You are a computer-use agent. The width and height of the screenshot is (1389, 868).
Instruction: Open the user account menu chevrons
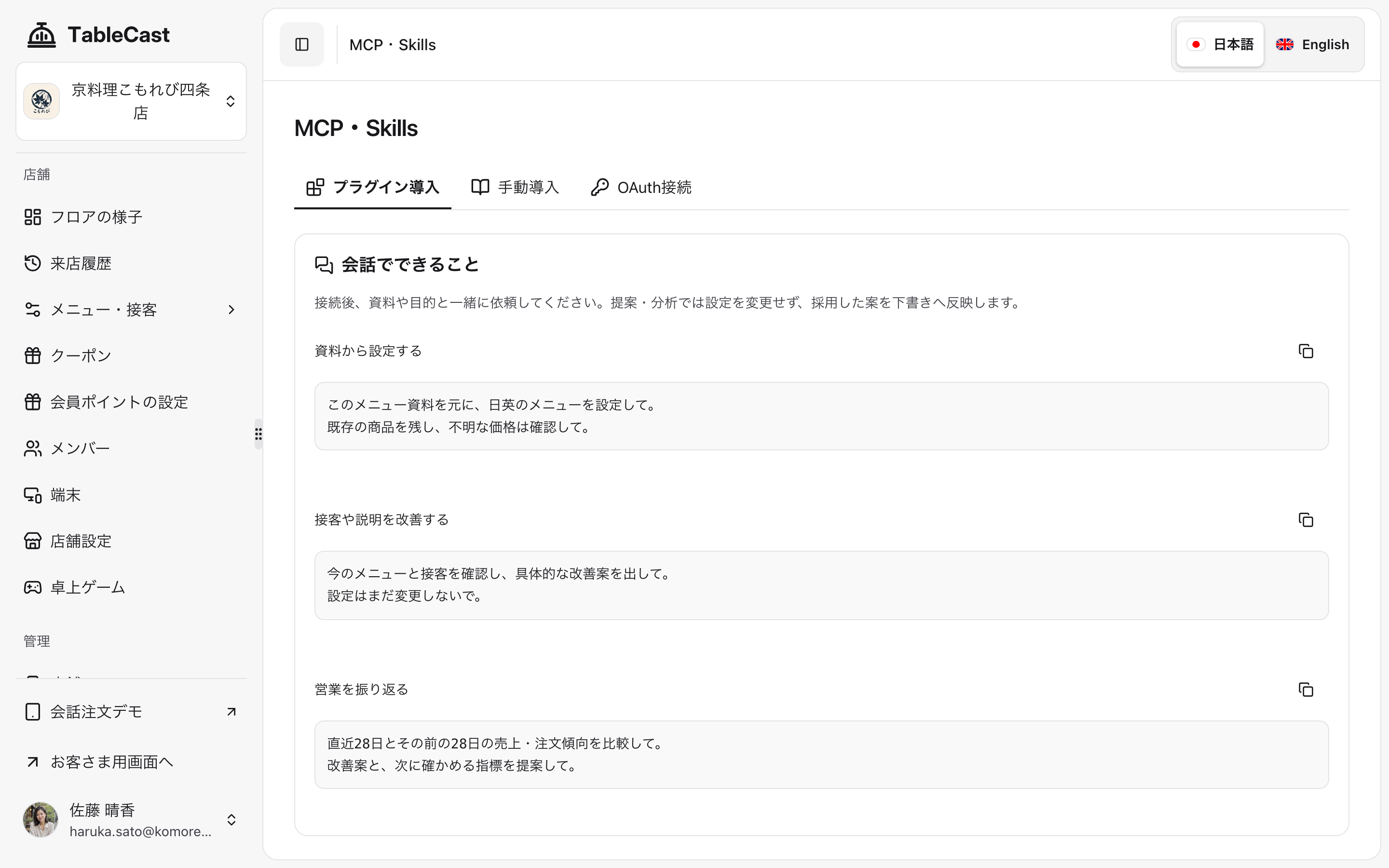[x=231, y=820]
